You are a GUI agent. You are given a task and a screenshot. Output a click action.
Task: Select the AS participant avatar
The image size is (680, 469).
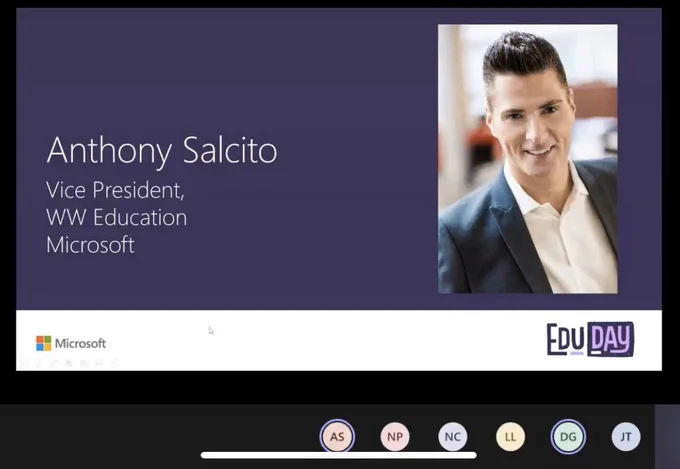pyautogui.click(x=337, y=436)
